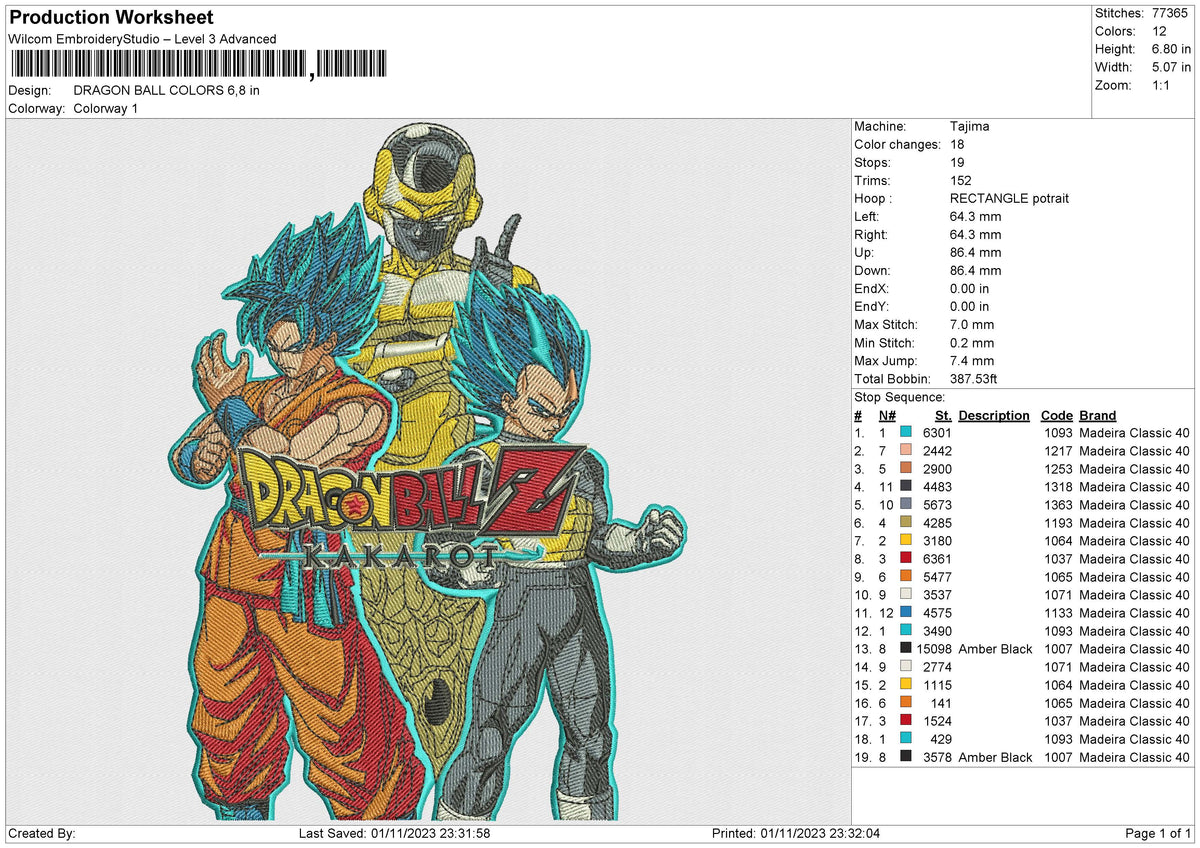The height and width of the screenshot is (848, 1200).
Task: Click "Amber Black" description in stop 13
Action: coord(995,649)
